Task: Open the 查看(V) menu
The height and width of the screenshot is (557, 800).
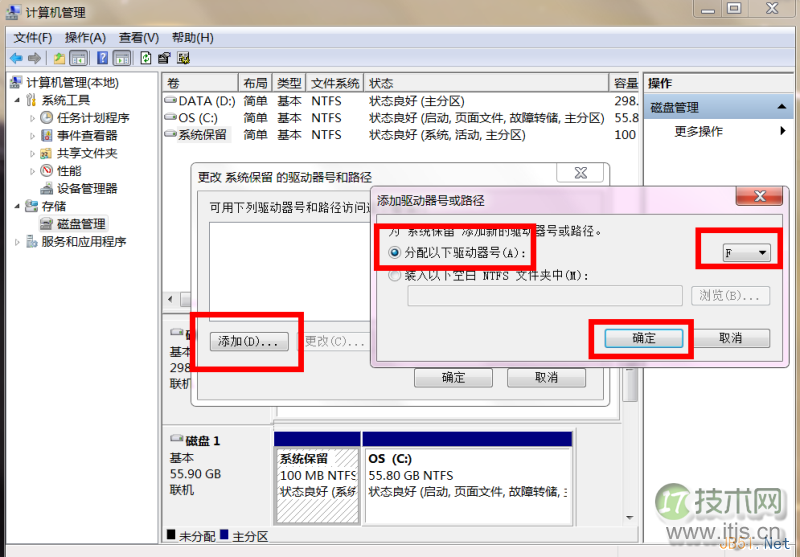Action: coord(139,38)
